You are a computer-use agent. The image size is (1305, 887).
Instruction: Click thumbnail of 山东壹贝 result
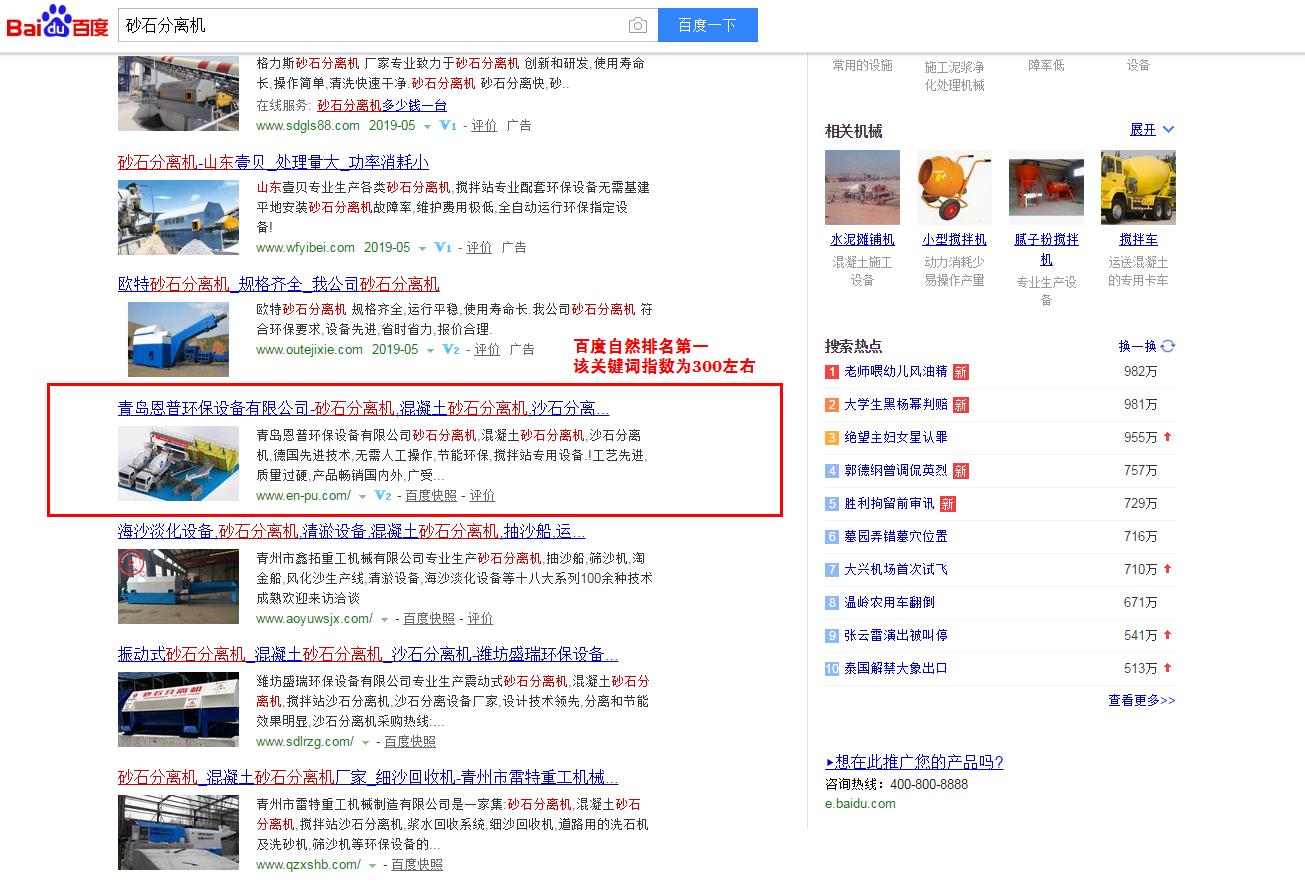pos(178,216)
